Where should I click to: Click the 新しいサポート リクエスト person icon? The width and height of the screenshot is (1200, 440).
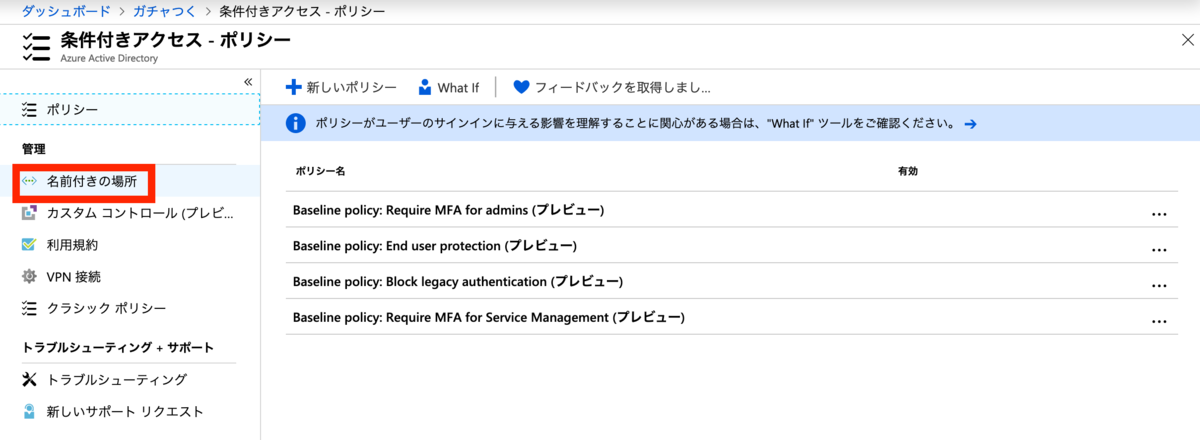29,411
